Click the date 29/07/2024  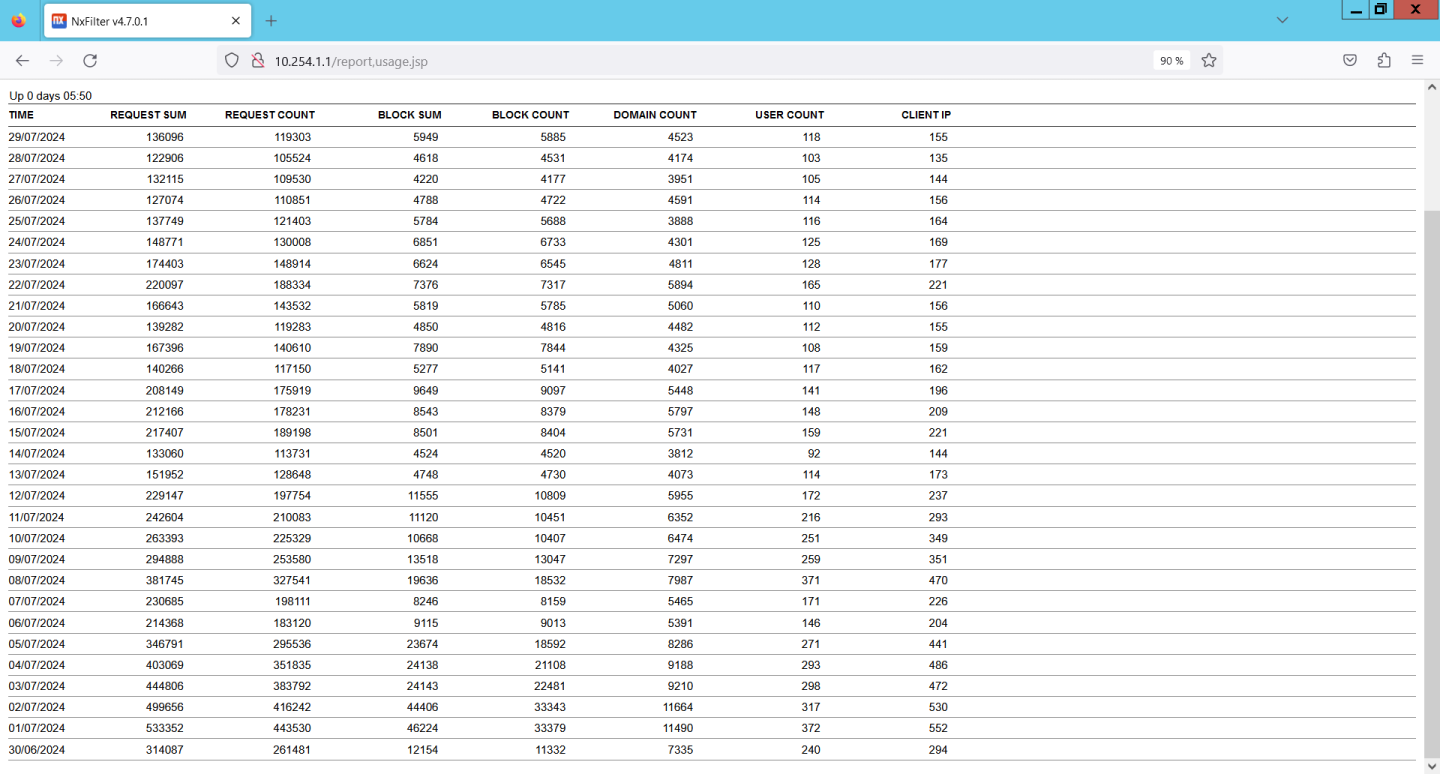37,137
